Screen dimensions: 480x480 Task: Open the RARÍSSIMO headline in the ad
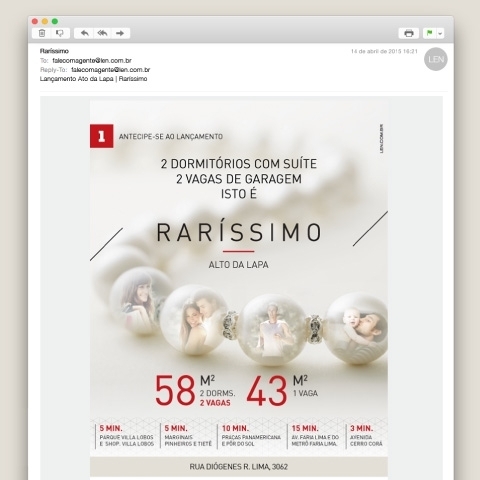(x=239, y=232)
